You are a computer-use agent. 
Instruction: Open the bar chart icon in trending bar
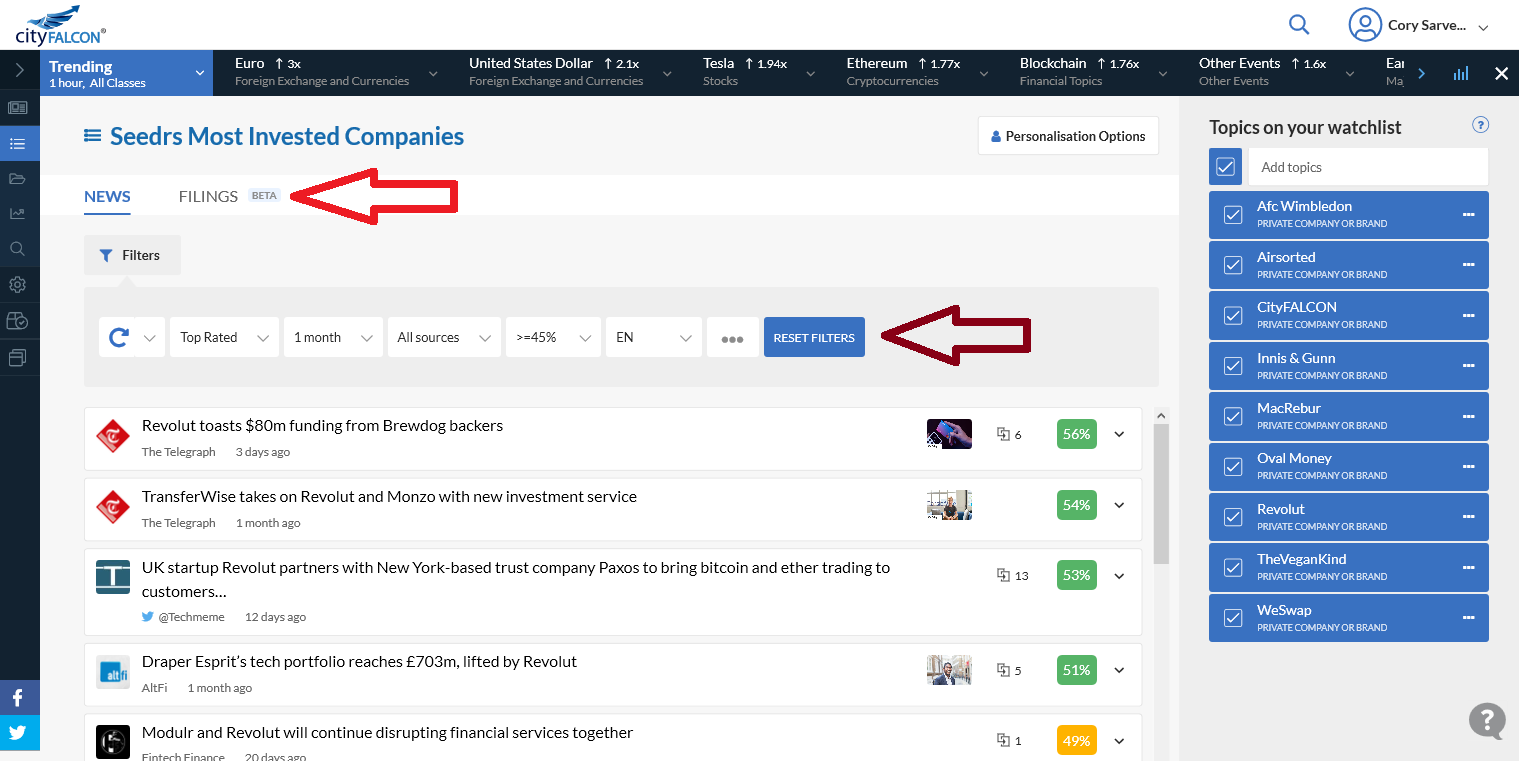[x=1461, y=73]
